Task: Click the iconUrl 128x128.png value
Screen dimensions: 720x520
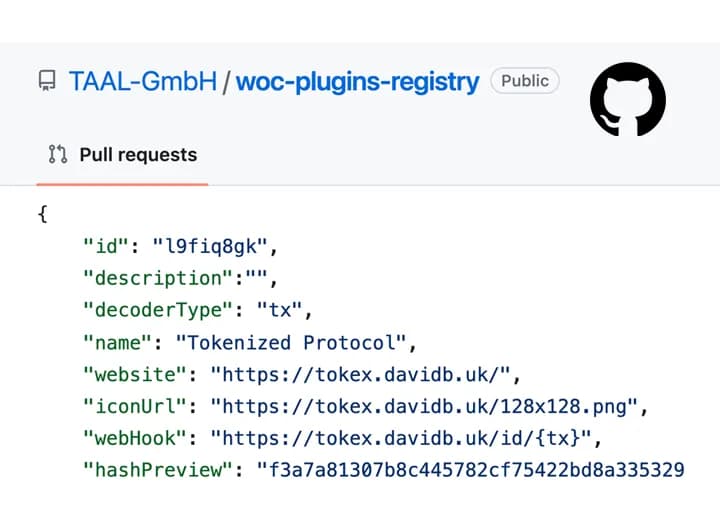Action: pyautogui.click(x=424, y=407)
